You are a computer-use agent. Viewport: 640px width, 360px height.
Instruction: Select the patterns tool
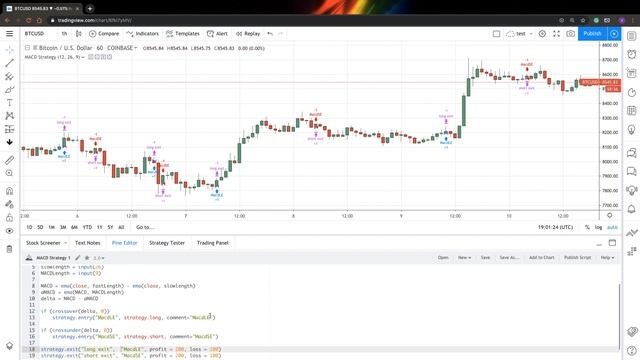(x=9, y=116)
